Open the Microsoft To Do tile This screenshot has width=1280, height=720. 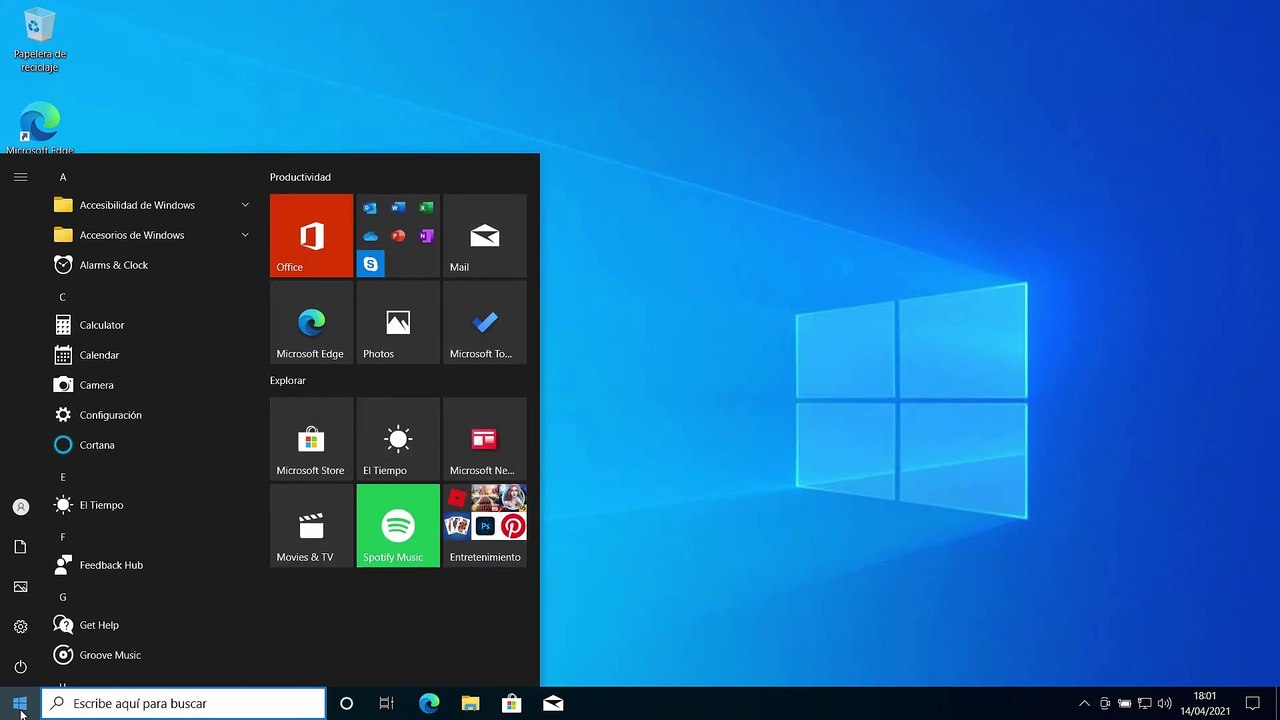click(x=485, y=322)
